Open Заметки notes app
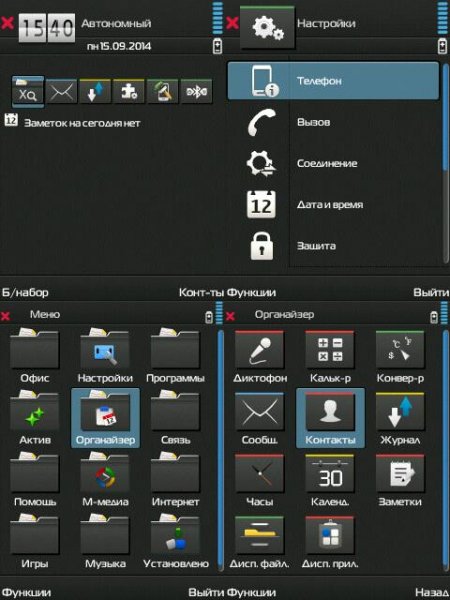 [400, 481]
